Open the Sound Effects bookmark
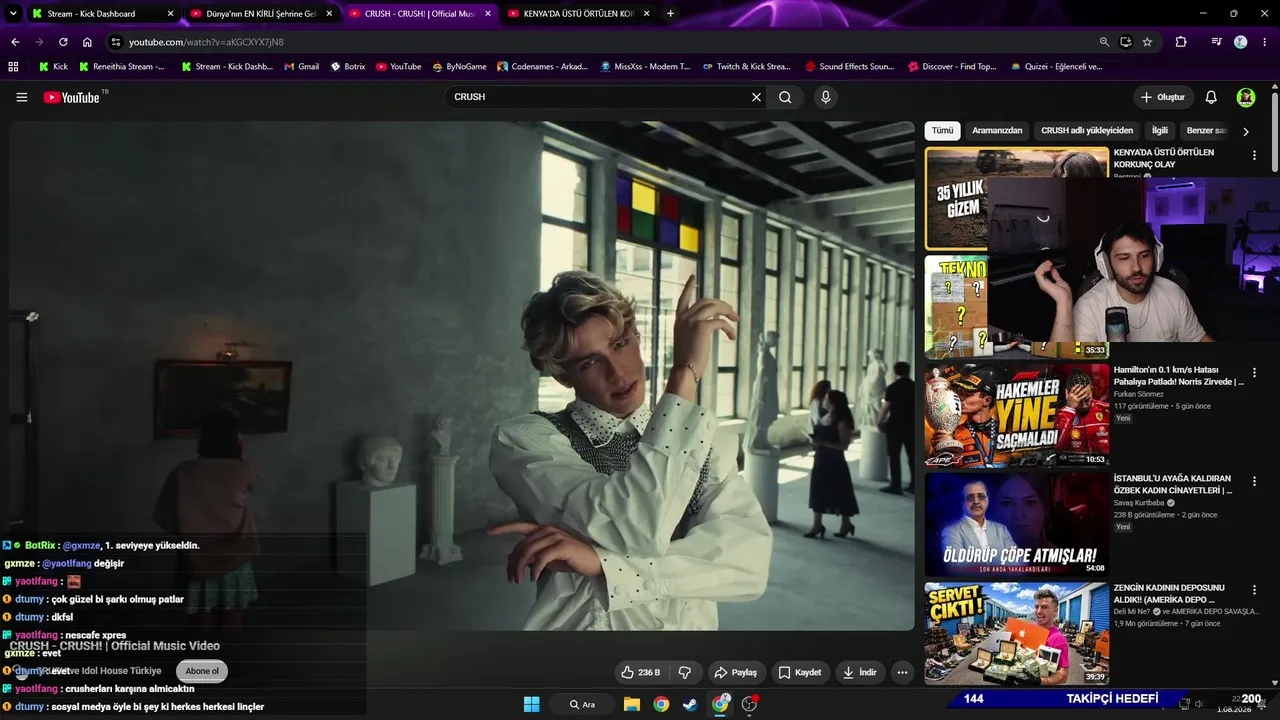 pos(849,67)
